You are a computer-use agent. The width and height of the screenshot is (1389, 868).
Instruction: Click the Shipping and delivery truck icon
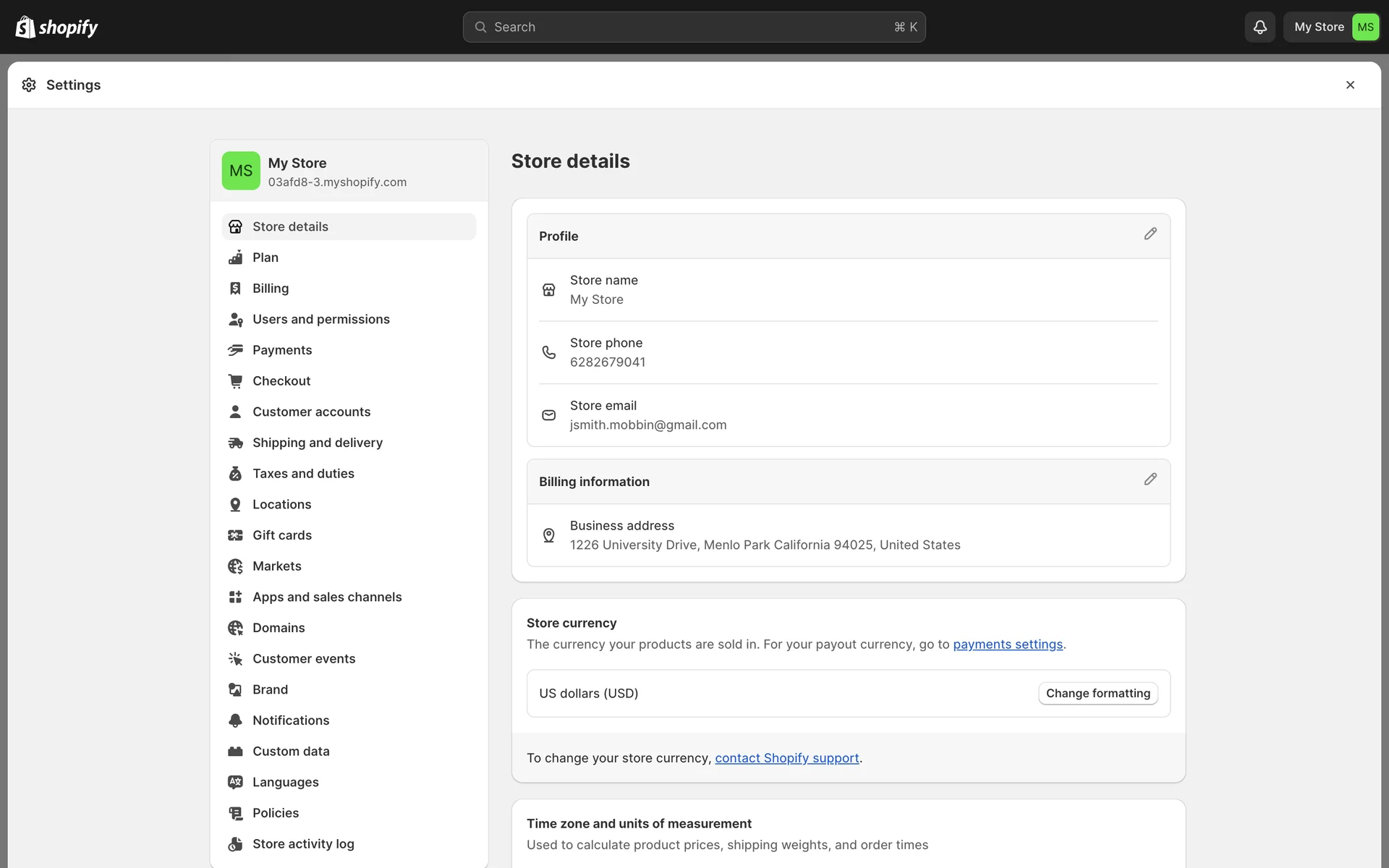(235, 443)
